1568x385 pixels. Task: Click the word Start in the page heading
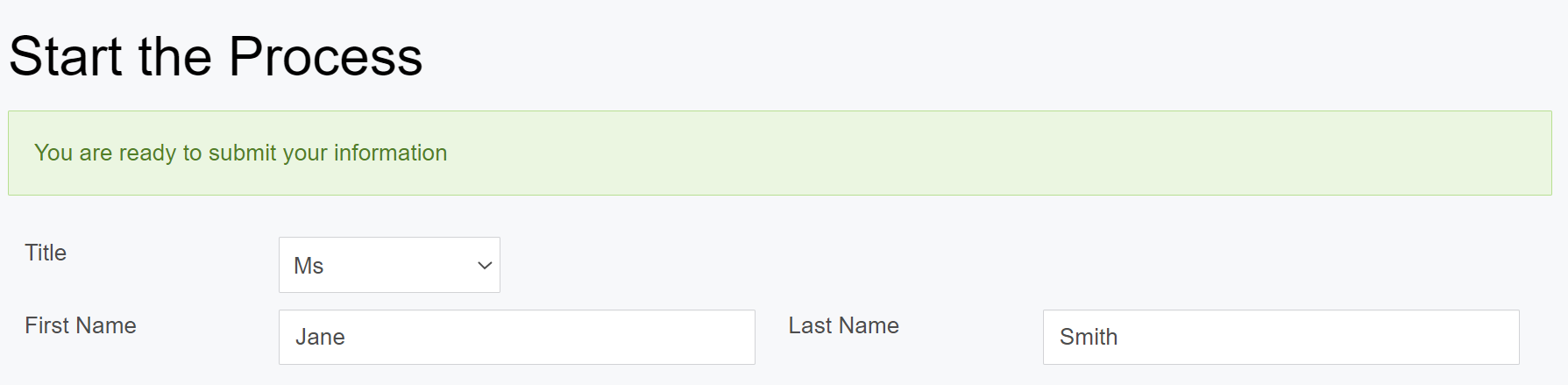(66, 57)
